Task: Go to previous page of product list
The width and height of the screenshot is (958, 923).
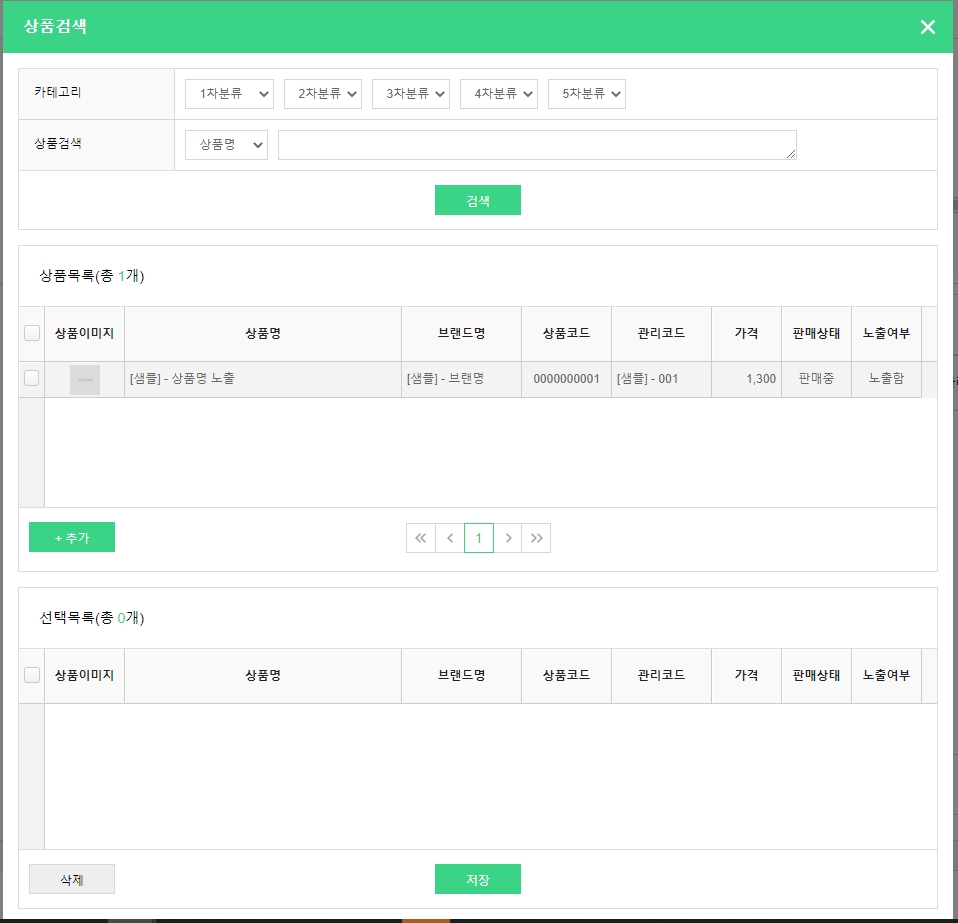Action: point(450,538)
